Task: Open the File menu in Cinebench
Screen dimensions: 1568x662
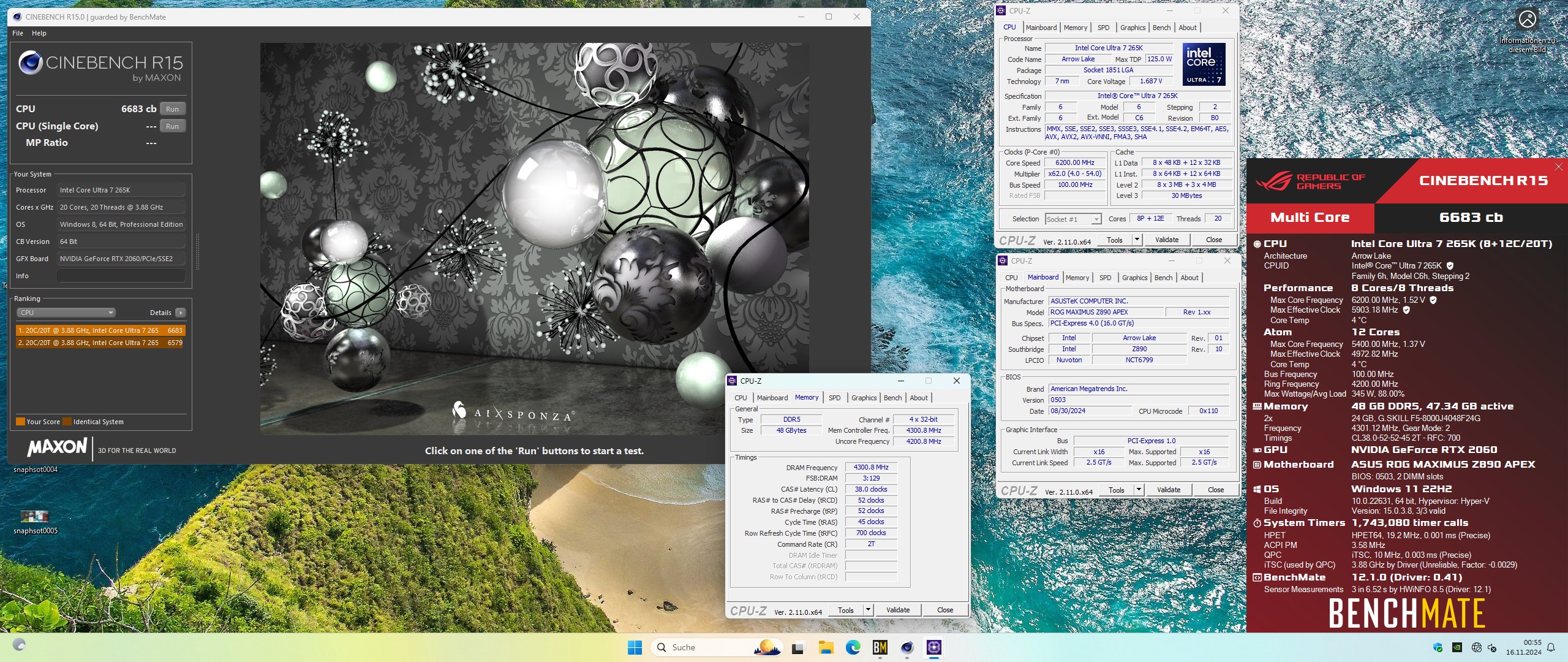Action: point(18,33)
